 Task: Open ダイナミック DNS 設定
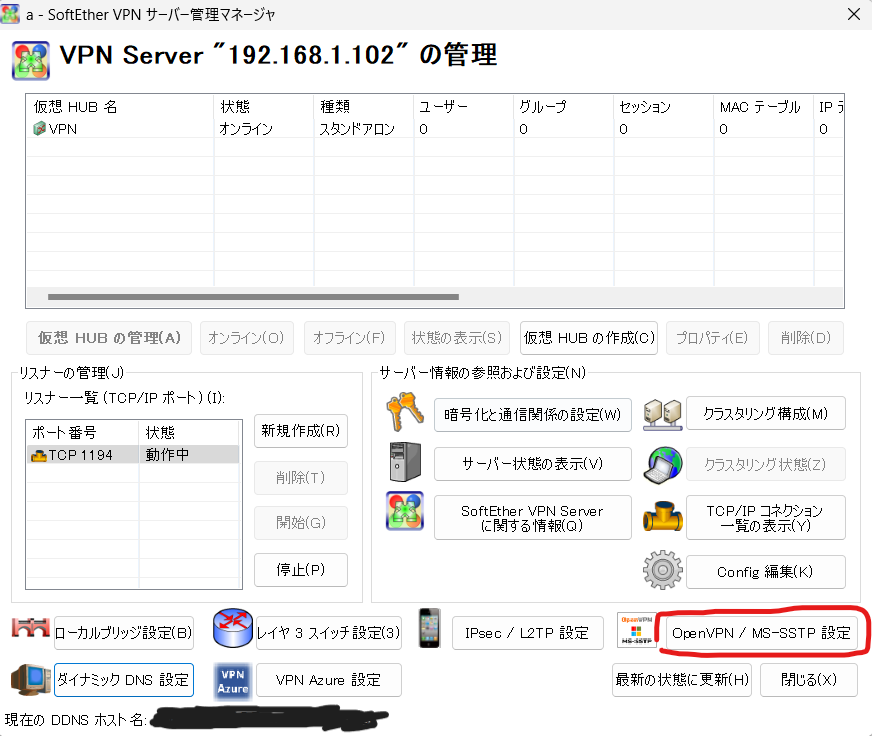point(123,680)
